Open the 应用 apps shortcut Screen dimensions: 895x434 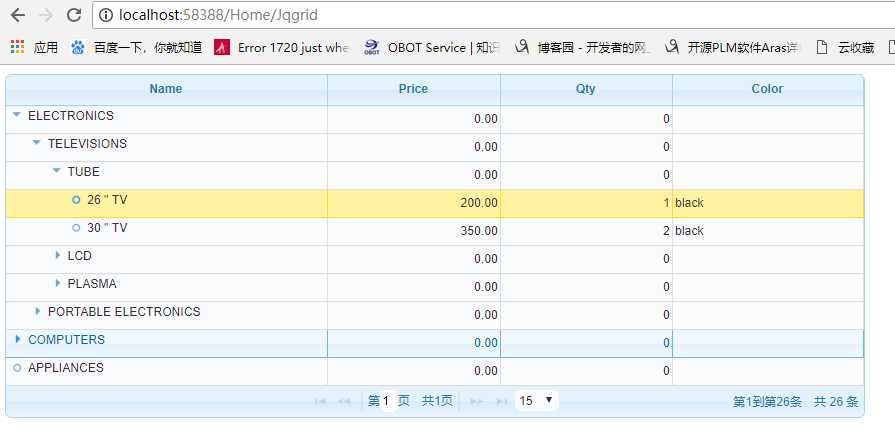tap(34, 48)
